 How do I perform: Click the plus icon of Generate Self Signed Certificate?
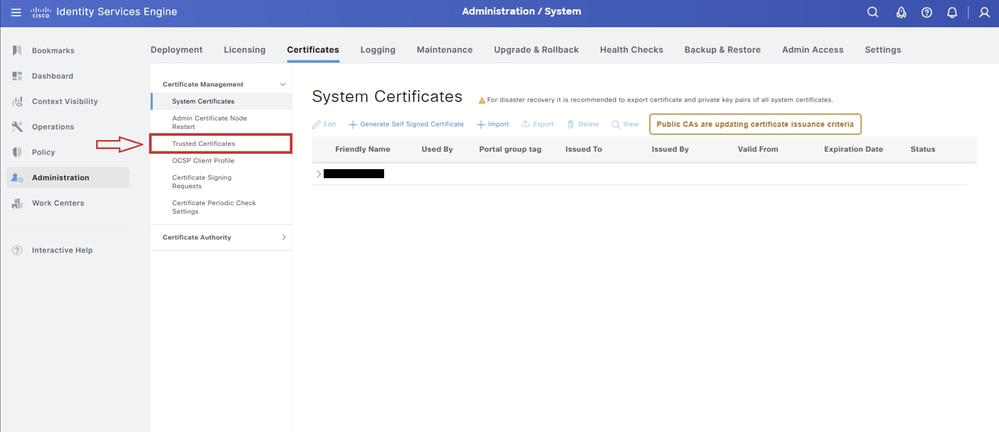pyautogui.click(x=352, y=124)
